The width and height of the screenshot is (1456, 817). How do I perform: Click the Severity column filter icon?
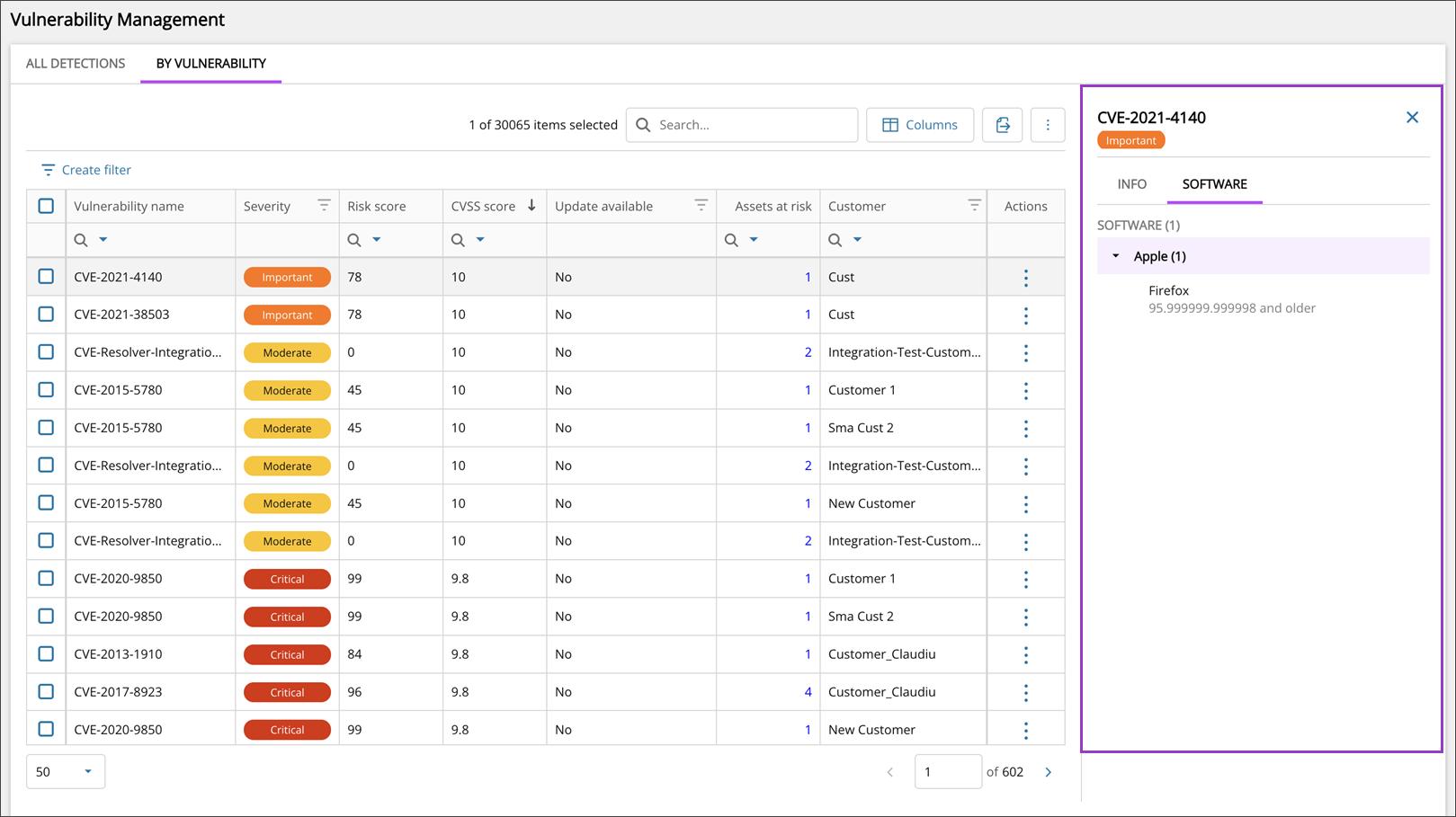pos(324,206)
